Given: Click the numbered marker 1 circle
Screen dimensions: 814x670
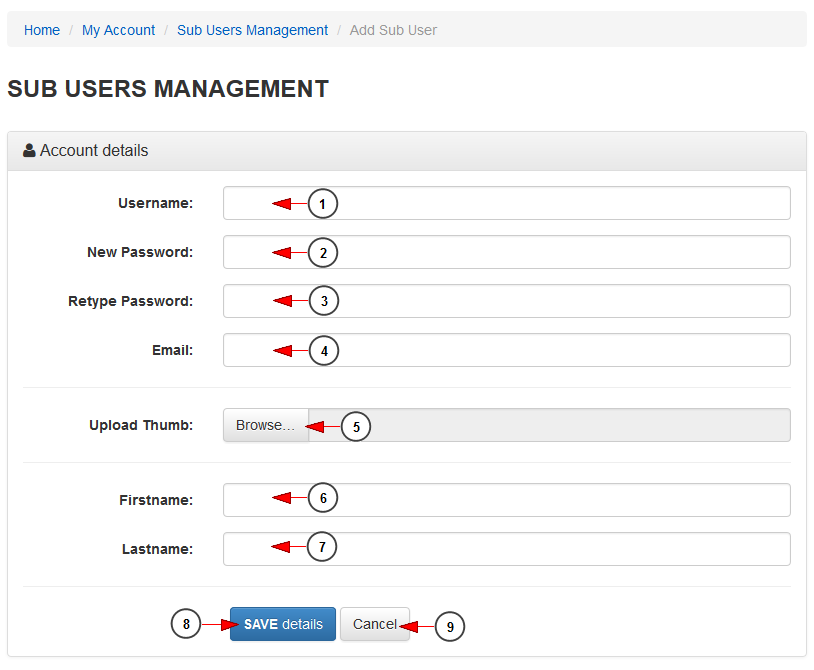Looking at the screenshot, I should 322,203.
